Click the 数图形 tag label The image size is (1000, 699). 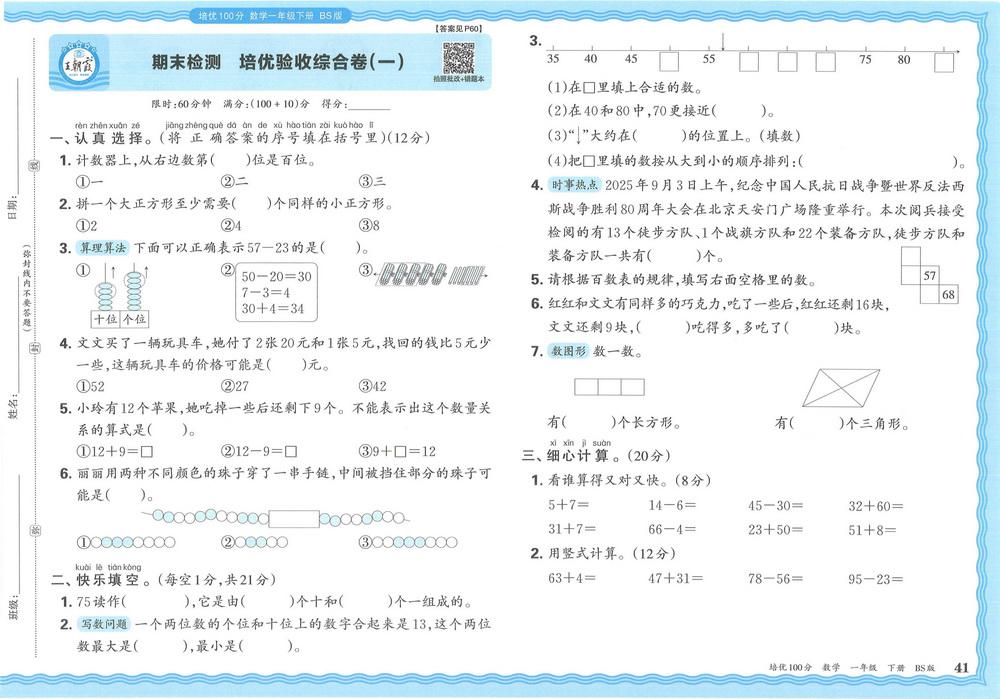coord(568,351)
